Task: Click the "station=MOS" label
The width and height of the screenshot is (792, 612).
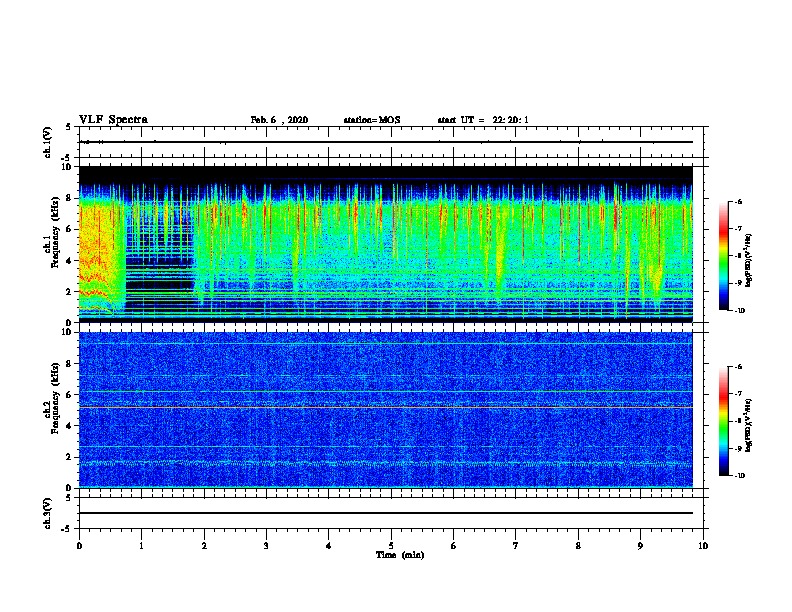Action: point(372,120)
